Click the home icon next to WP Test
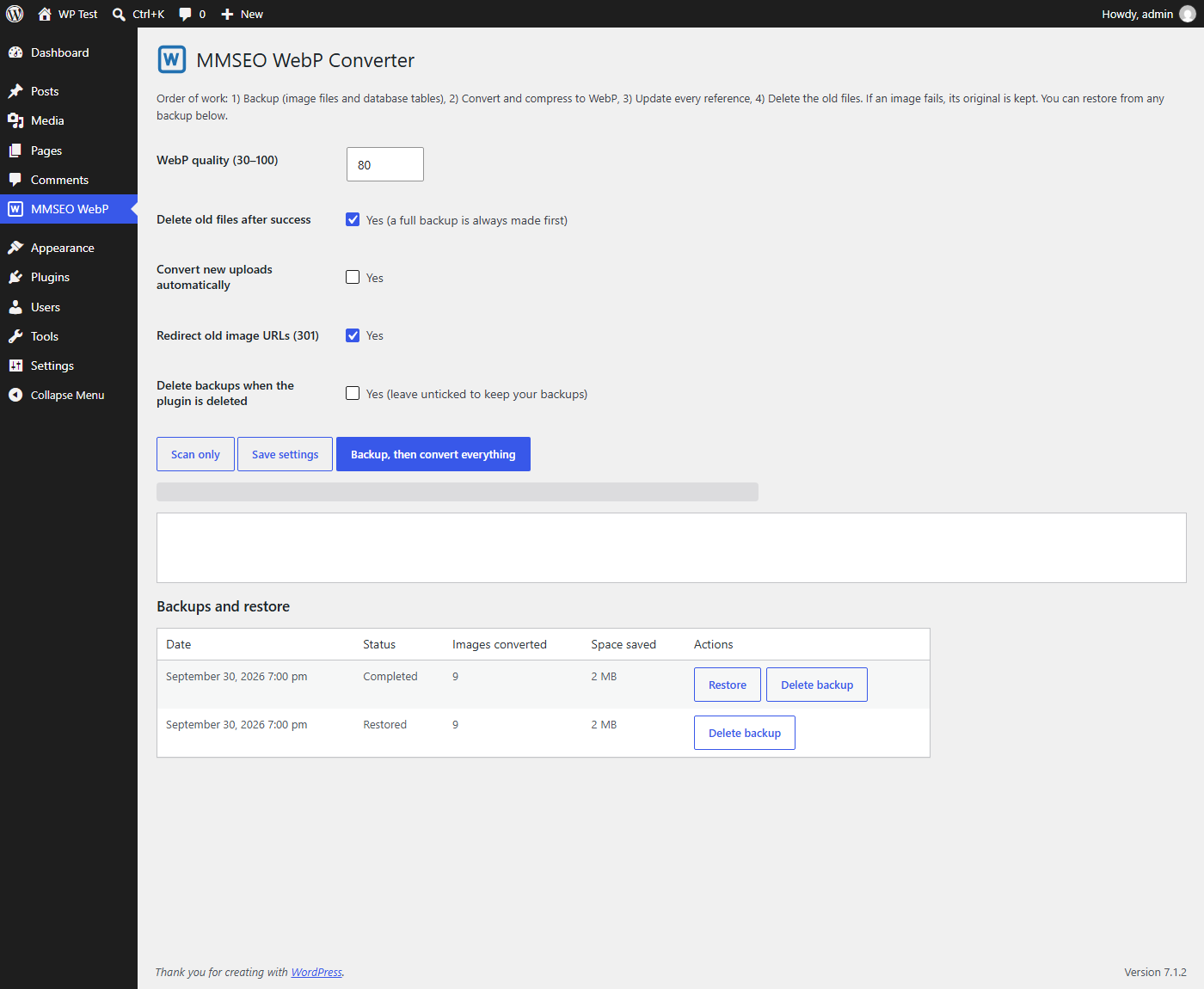The height and width of the screenshot is (989, 1204). (45, 14)
